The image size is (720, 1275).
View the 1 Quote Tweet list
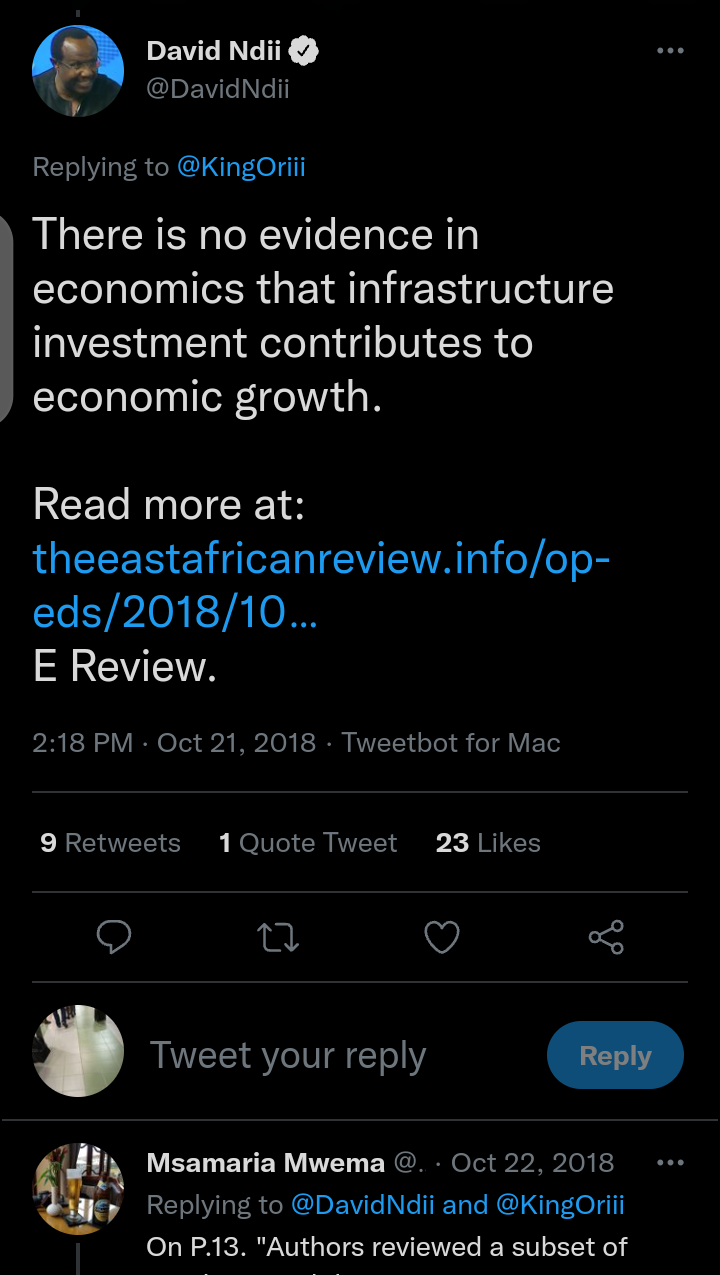pyautogui.click(x=308, y=843)
